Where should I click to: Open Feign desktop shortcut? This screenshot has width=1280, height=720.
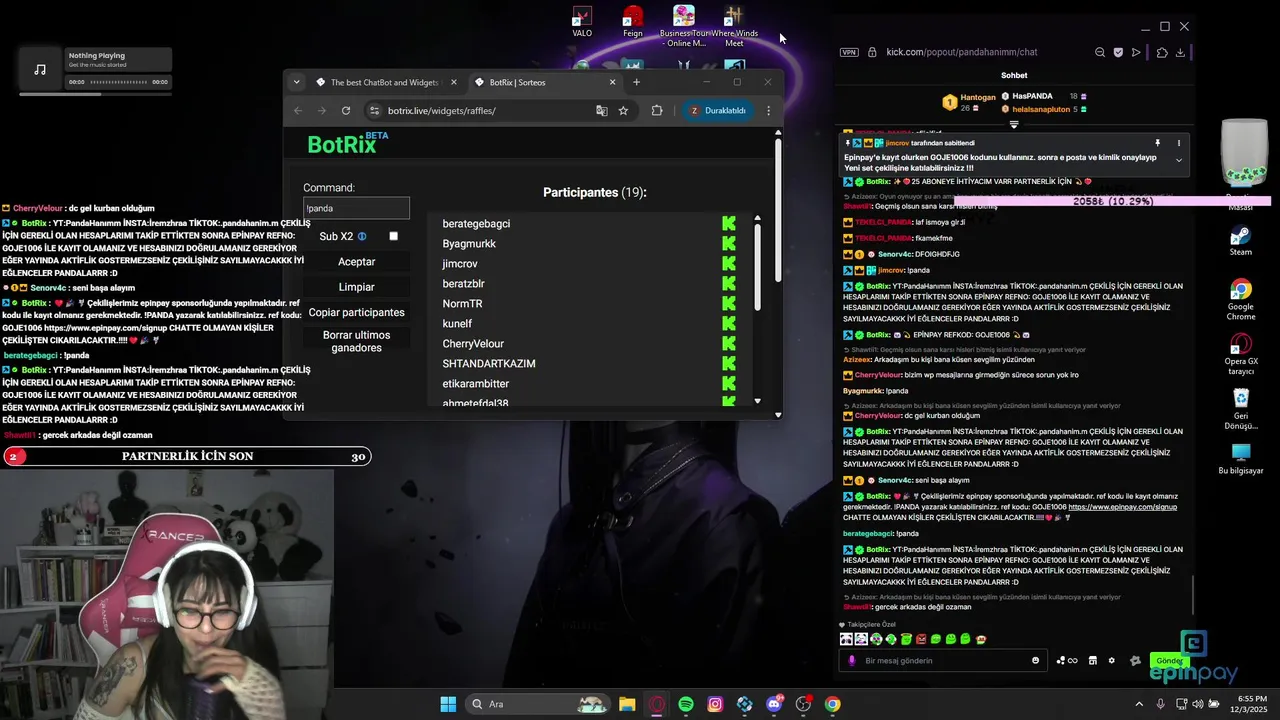click(632, 22)
